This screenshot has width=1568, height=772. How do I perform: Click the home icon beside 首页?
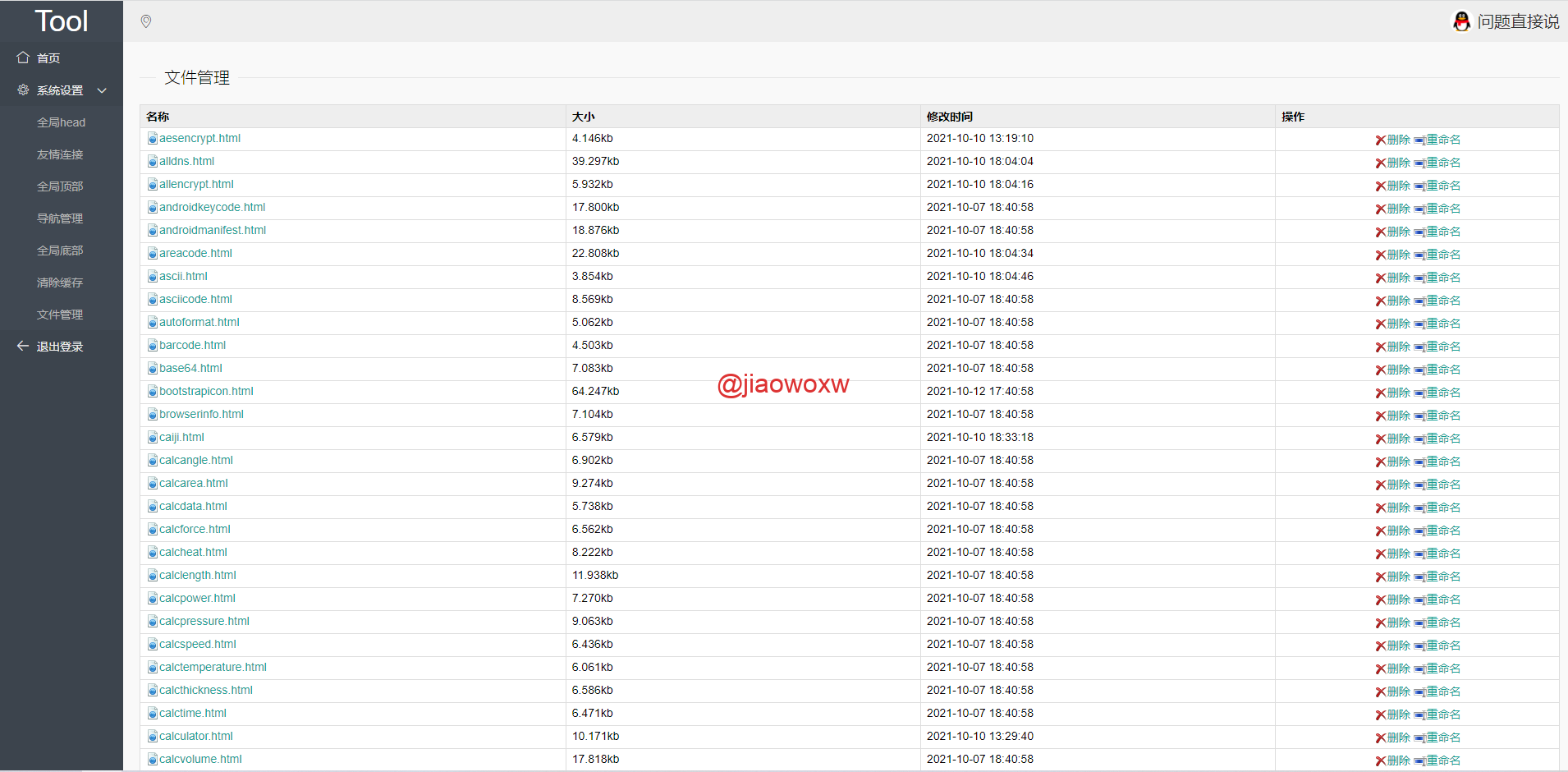(23, 57)
